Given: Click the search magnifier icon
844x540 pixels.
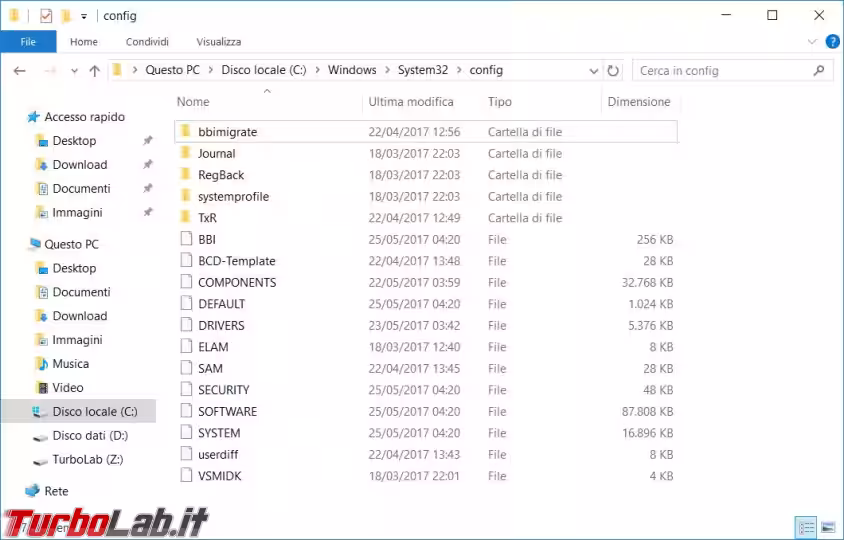Looking at the screenshot, I should point(819,71).
